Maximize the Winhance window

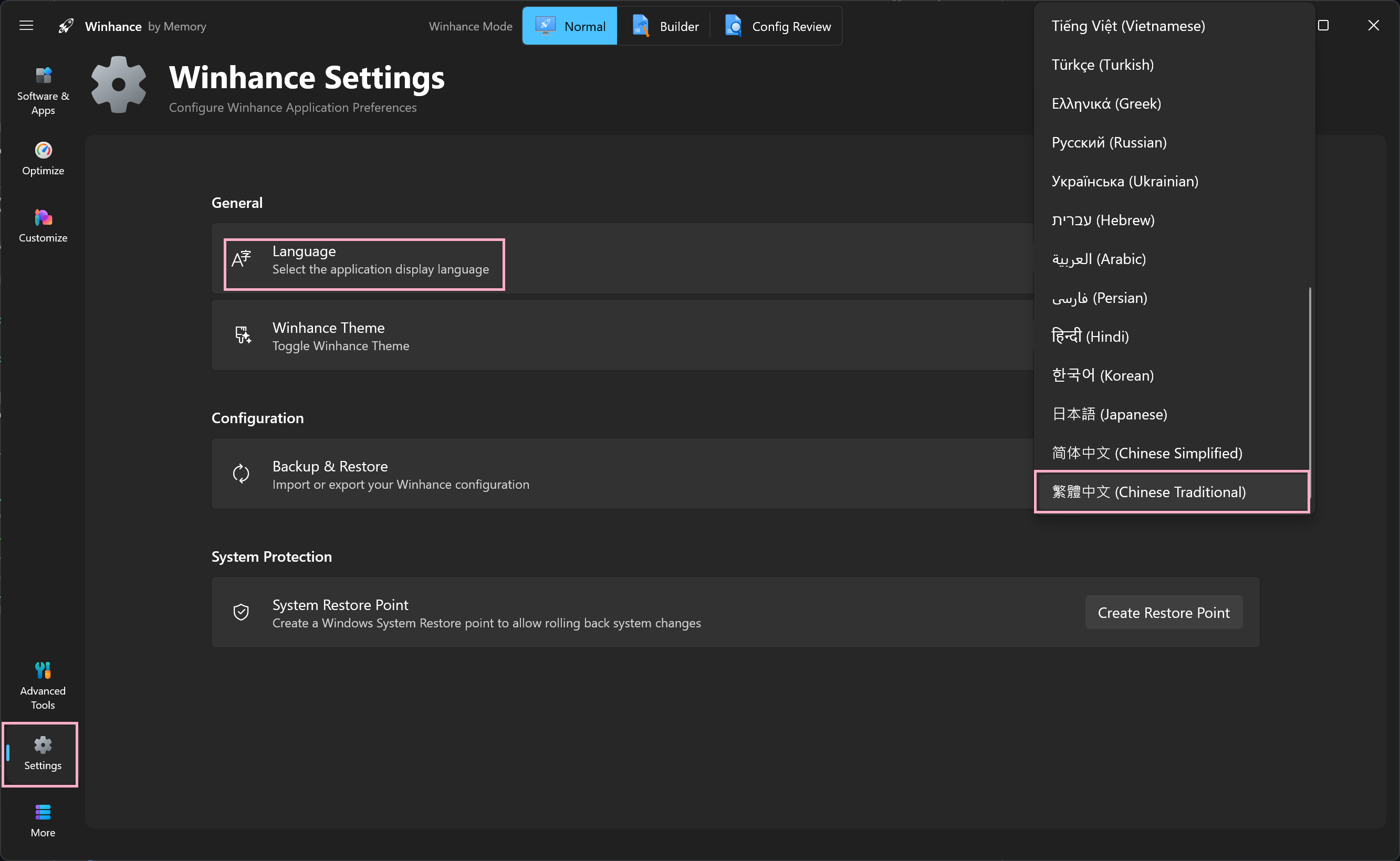click(x=1324, y=26)
